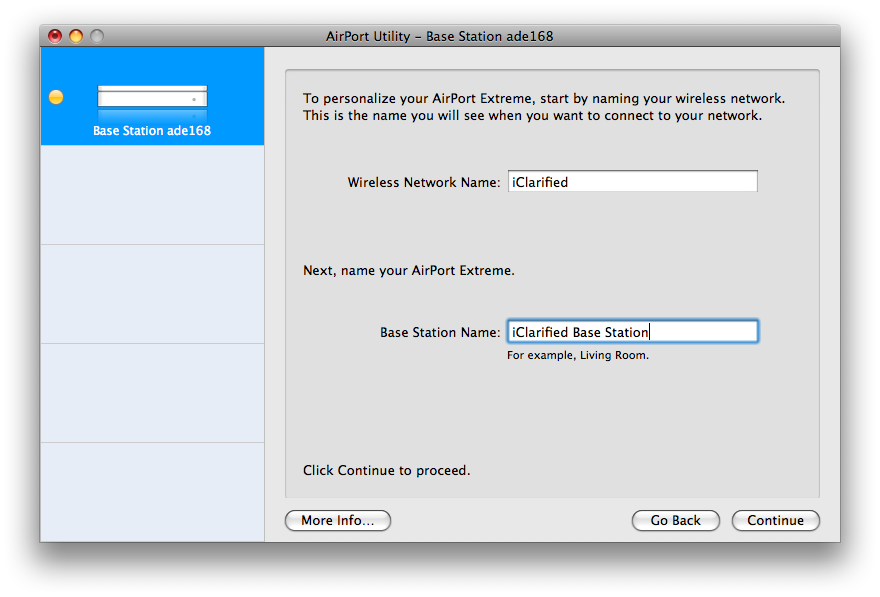Minimize the window using the yellow button
This screenshot has width=880, height=597.
[x=76, y=36]
